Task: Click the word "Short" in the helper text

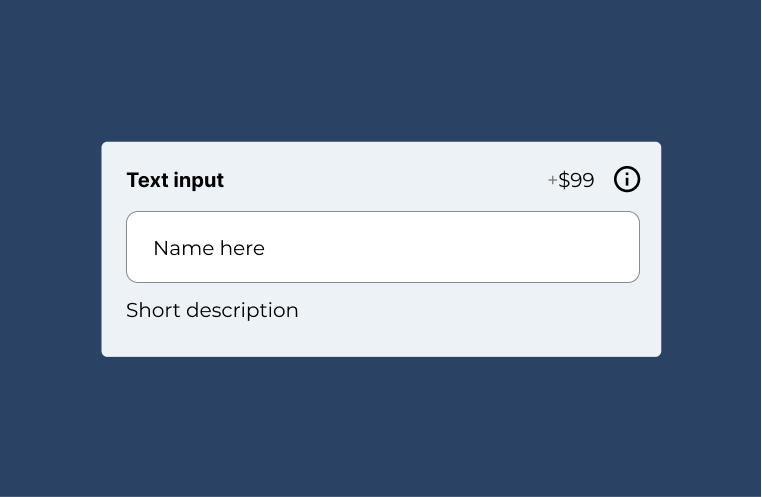Action: point(153,310)
